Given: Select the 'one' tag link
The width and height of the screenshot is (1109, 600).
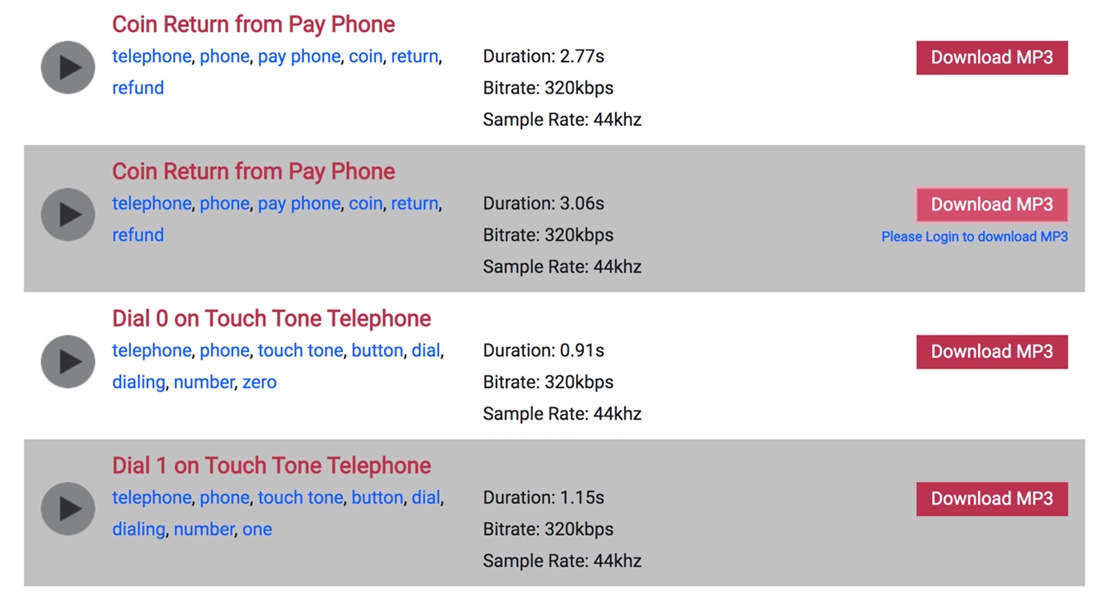Looking at the screenshot, I should coord(257,529).
